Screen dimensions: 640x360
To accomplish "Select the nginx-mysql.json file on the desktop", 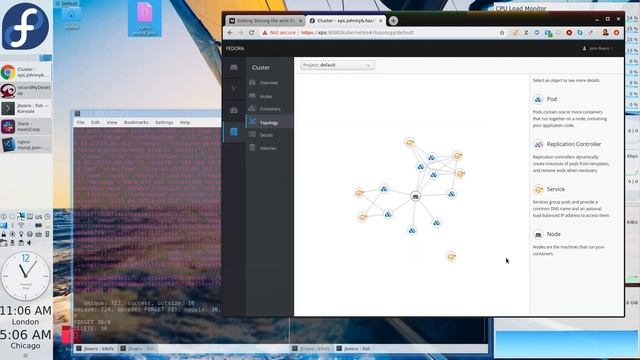I will click(x=144, y=19).
